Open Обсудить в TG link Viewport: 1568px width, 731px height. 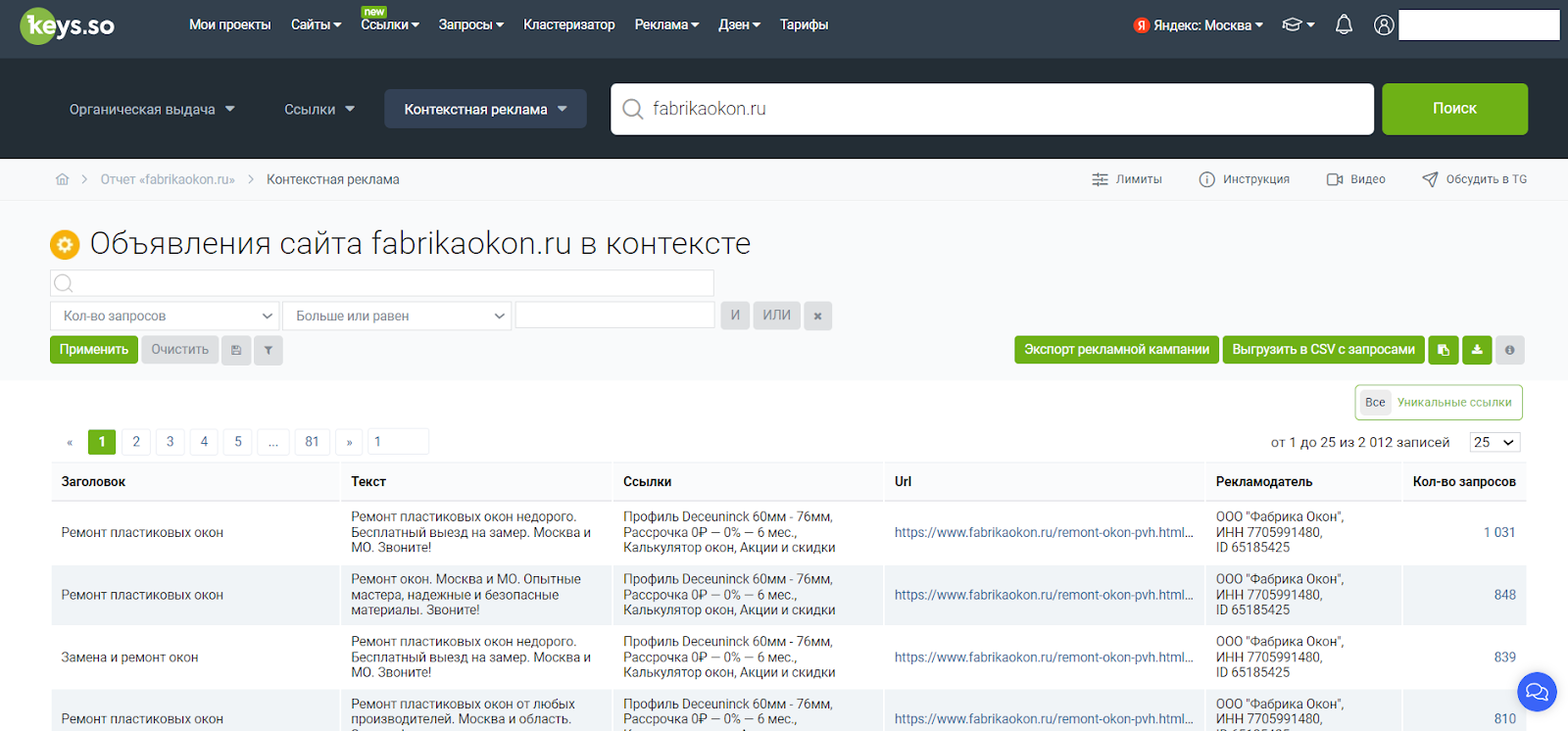[x=1475, y=179]
